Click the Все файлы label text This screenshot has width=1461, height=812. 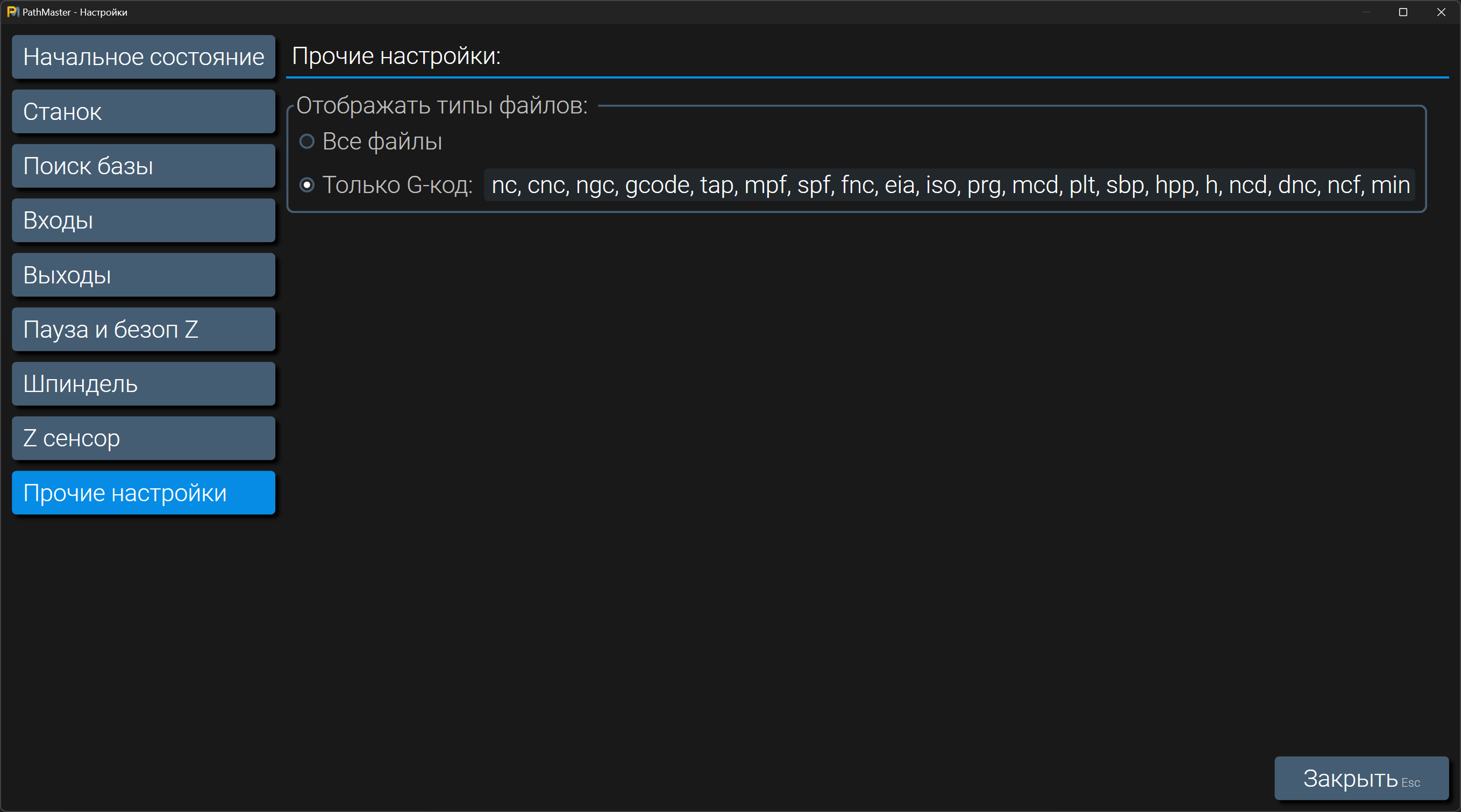coord(382,141)
